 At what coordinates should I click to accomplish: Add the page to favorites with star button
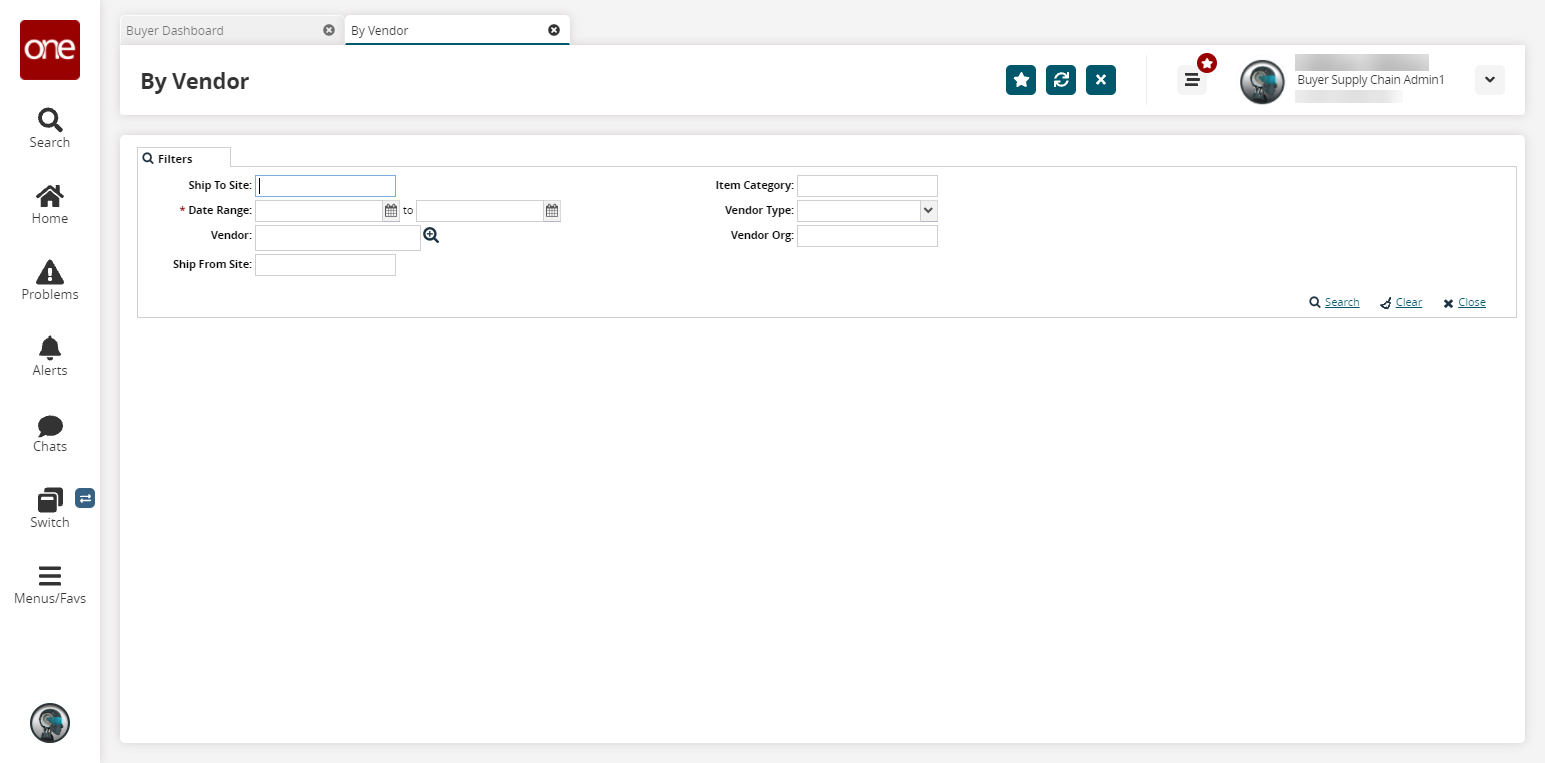point(1021,80)
